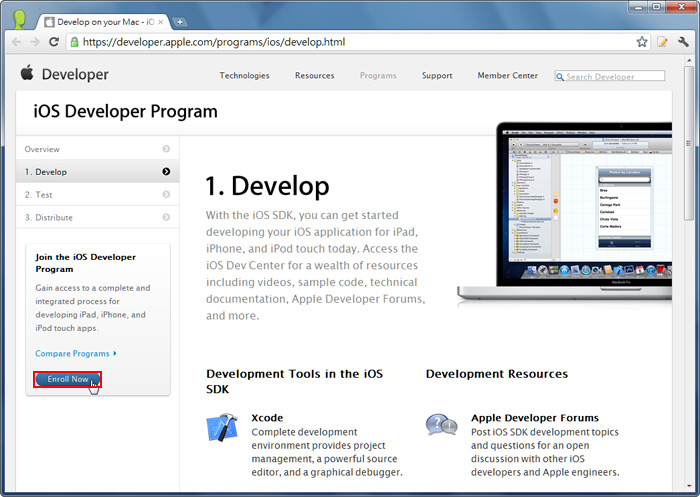The width and height of the screenshot is (700, 497).
Task: Click the arrow icon beside Overview
Action: pos(166,149)
